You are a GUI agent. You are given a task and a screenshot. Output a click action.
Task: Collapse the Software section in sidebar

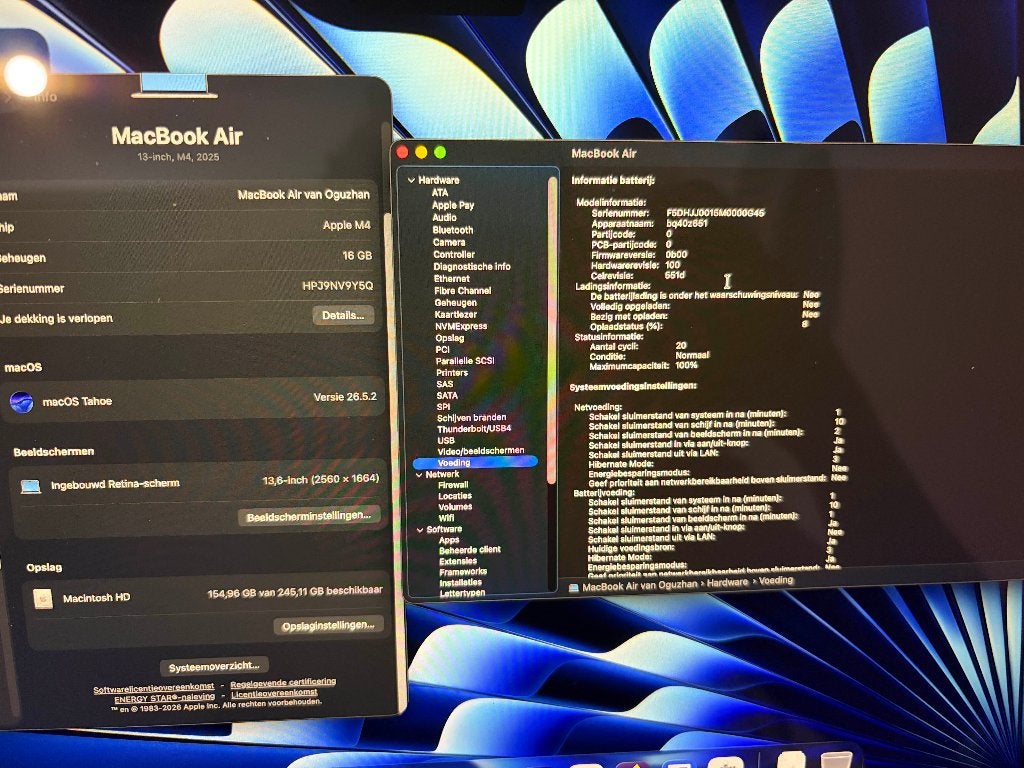(420, 530)
